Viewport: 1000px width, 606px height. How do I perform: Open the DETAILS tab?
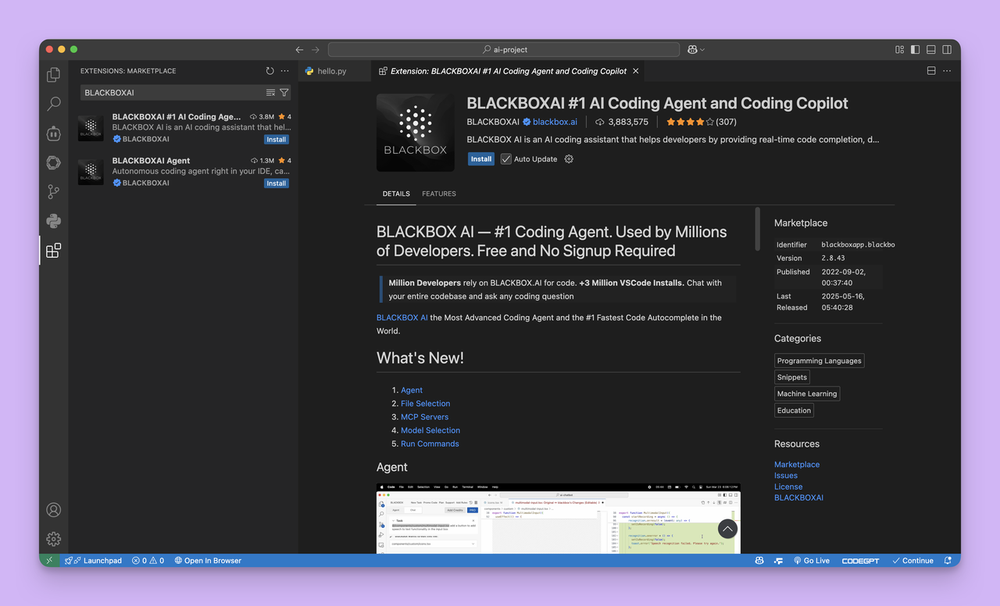(396, 193)
